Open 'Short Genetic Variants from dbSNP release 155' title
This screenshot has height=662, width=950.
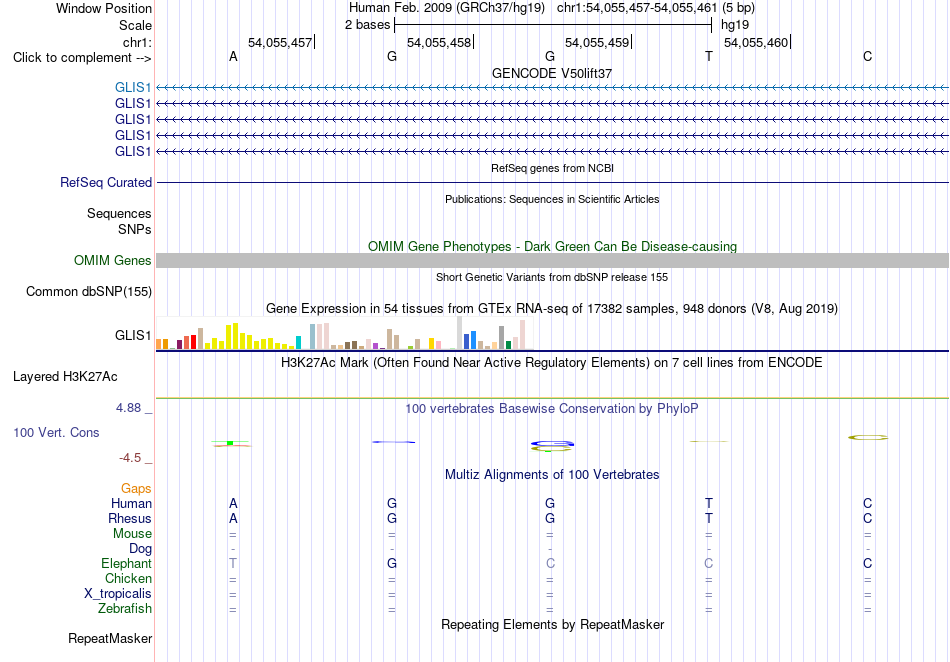point(552,277)
